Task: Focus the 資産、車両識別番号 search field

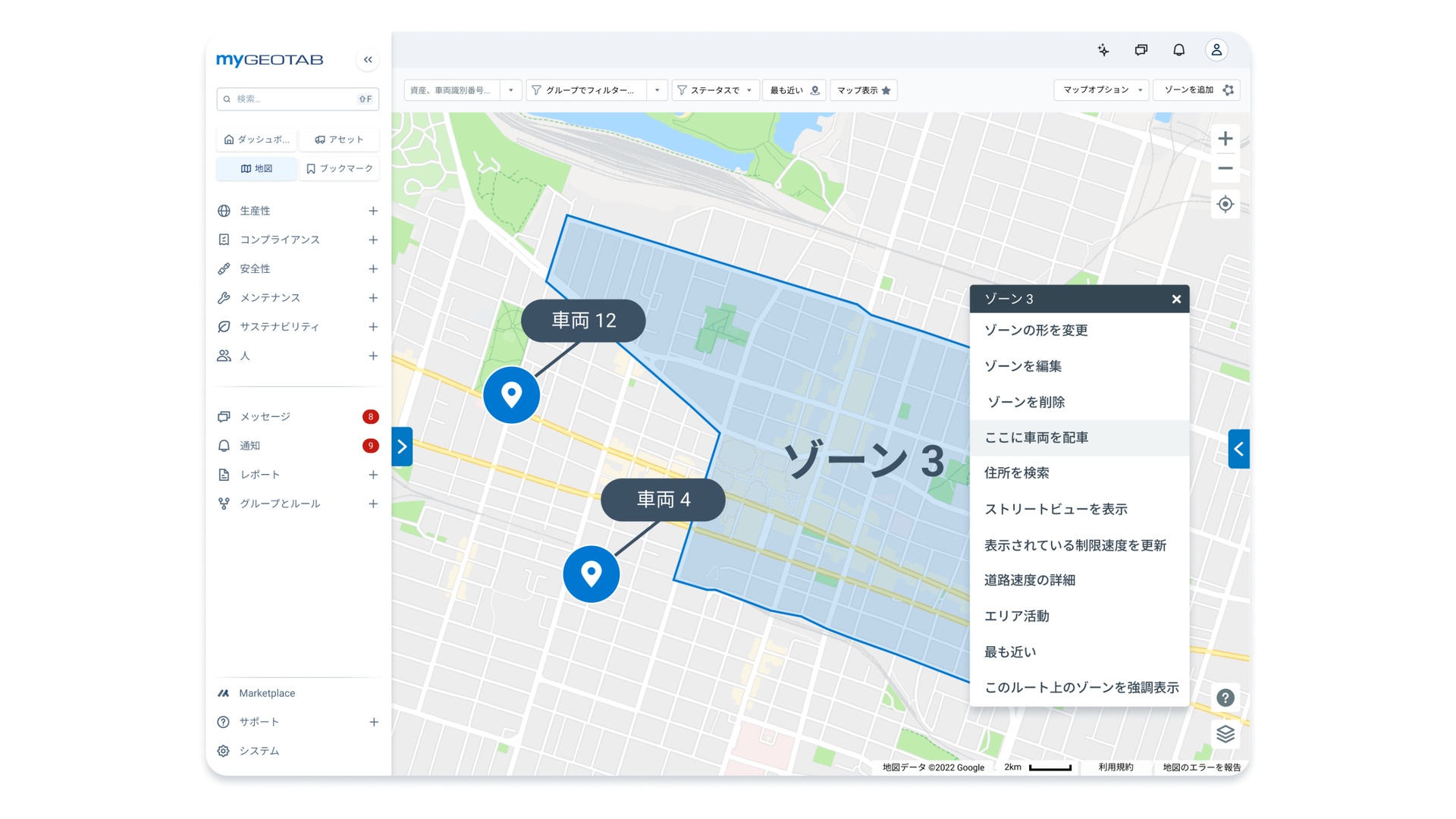Action: point(452,90)
